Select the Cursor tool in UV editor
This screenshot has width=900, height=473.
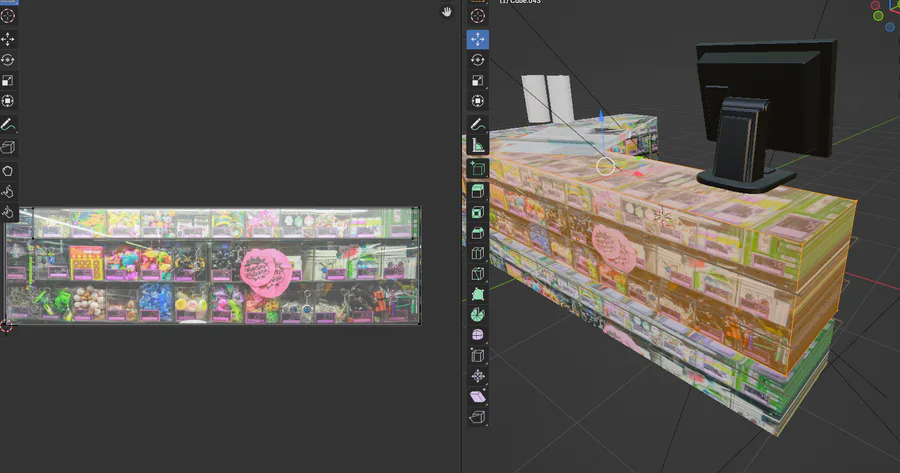(x=7, y=15)
